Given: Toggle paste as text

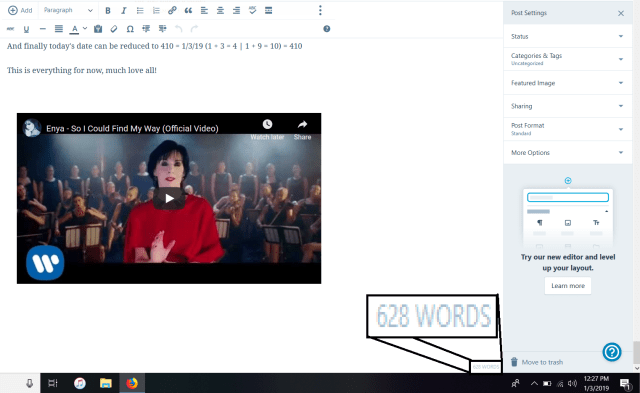Looking at the screenshot, I should 98,29.
